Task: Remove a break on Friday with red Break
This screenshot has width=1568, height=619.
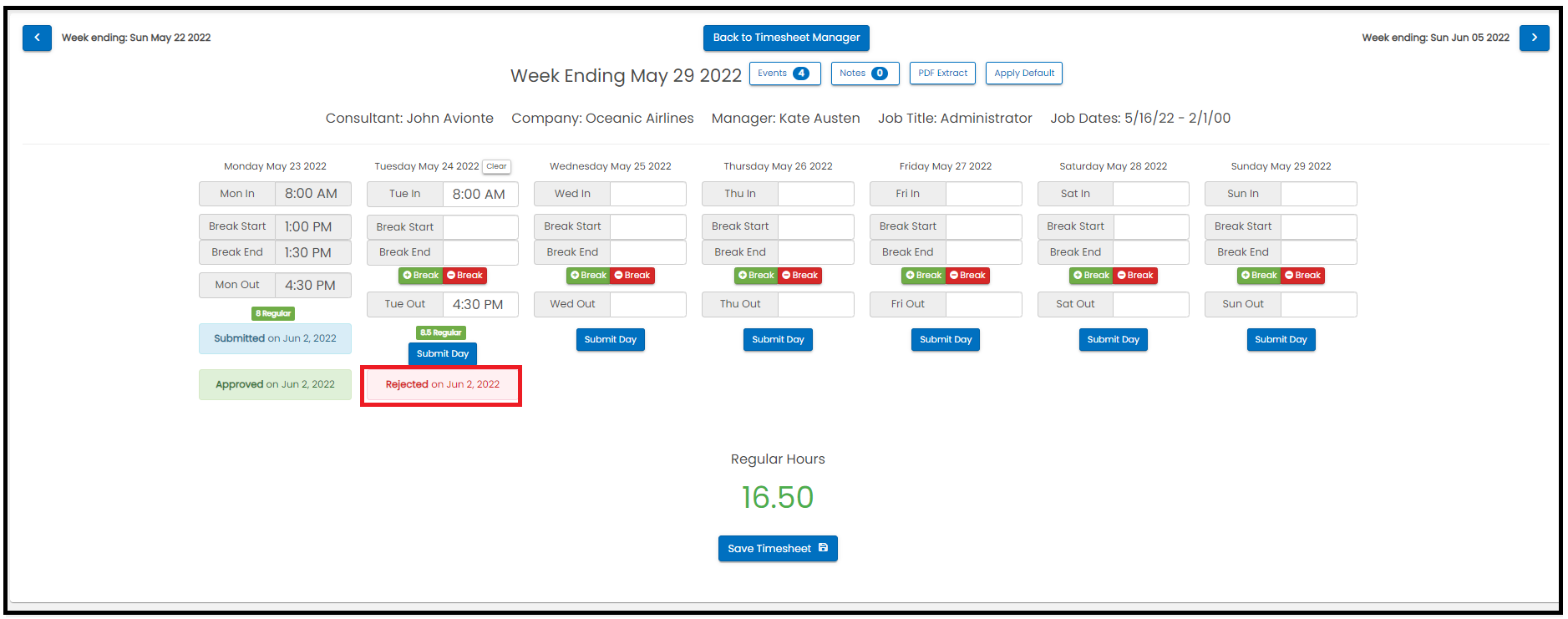Action: (967, 276)
